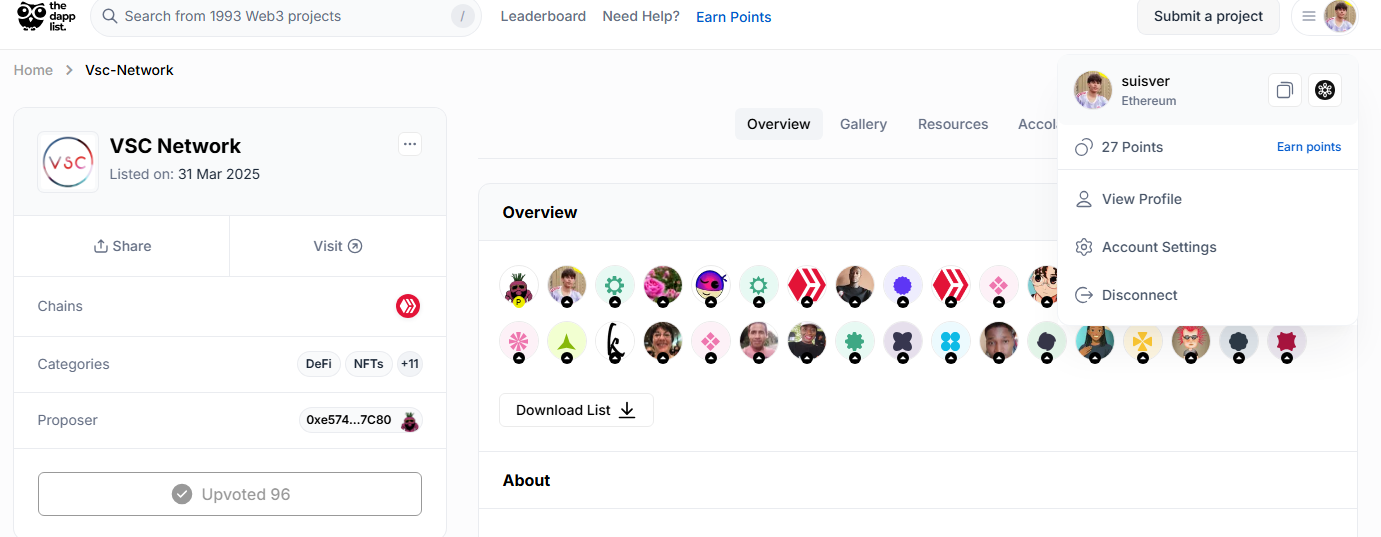This screenshot has width=1381, height=537.
Task: Click the VSC Network logo image
Action: tap(68, 162)
